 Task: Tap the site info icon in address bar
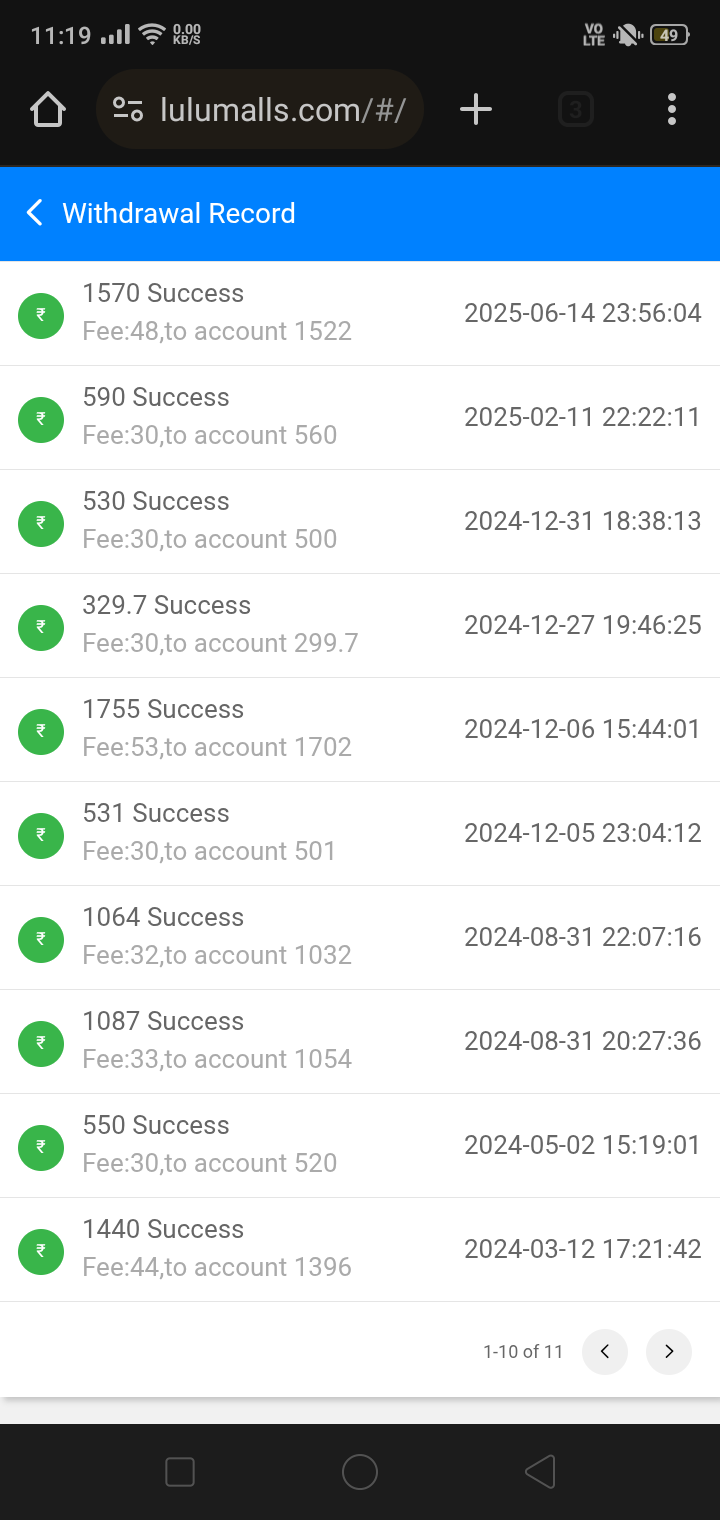128,109
